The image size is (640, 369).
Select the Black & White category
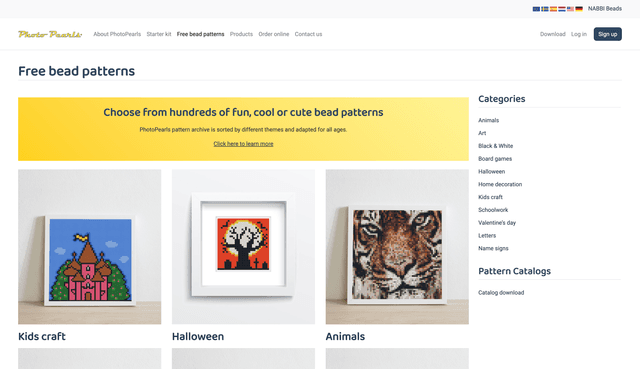(496, 146)
